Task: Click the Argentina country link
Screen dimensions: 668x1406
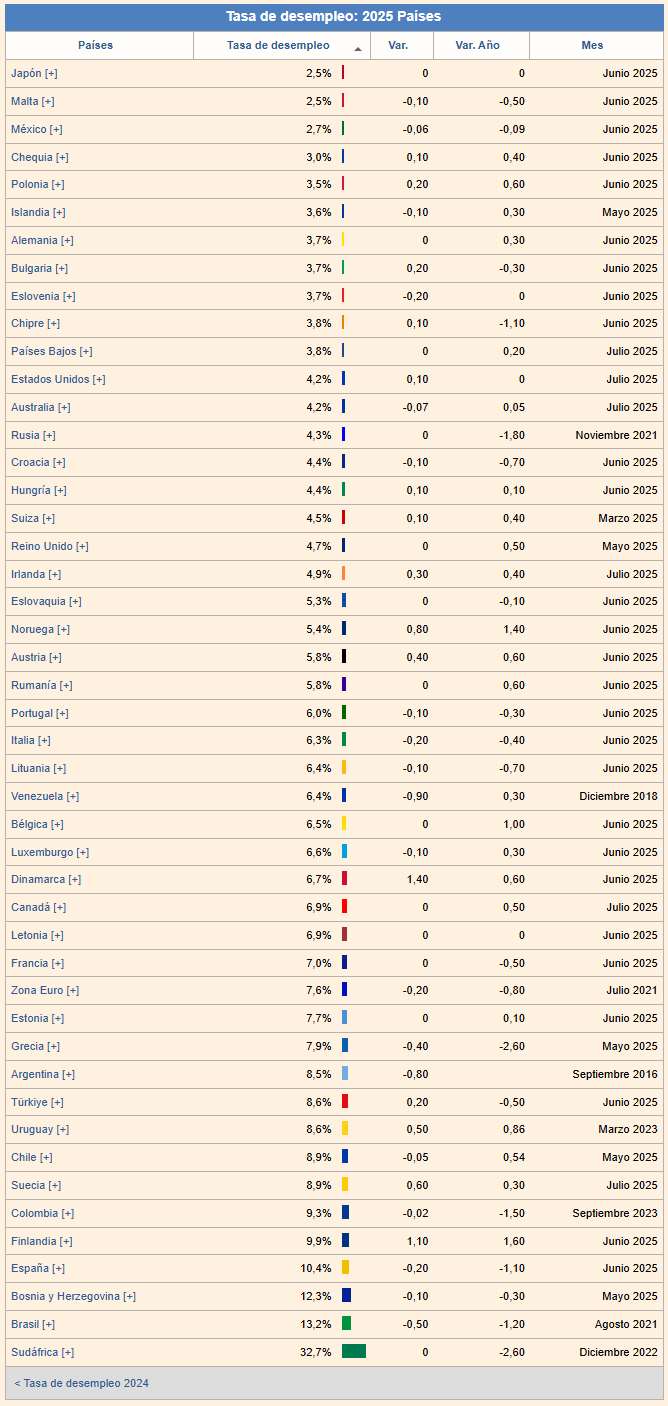Action: (x=35, y=1074)
